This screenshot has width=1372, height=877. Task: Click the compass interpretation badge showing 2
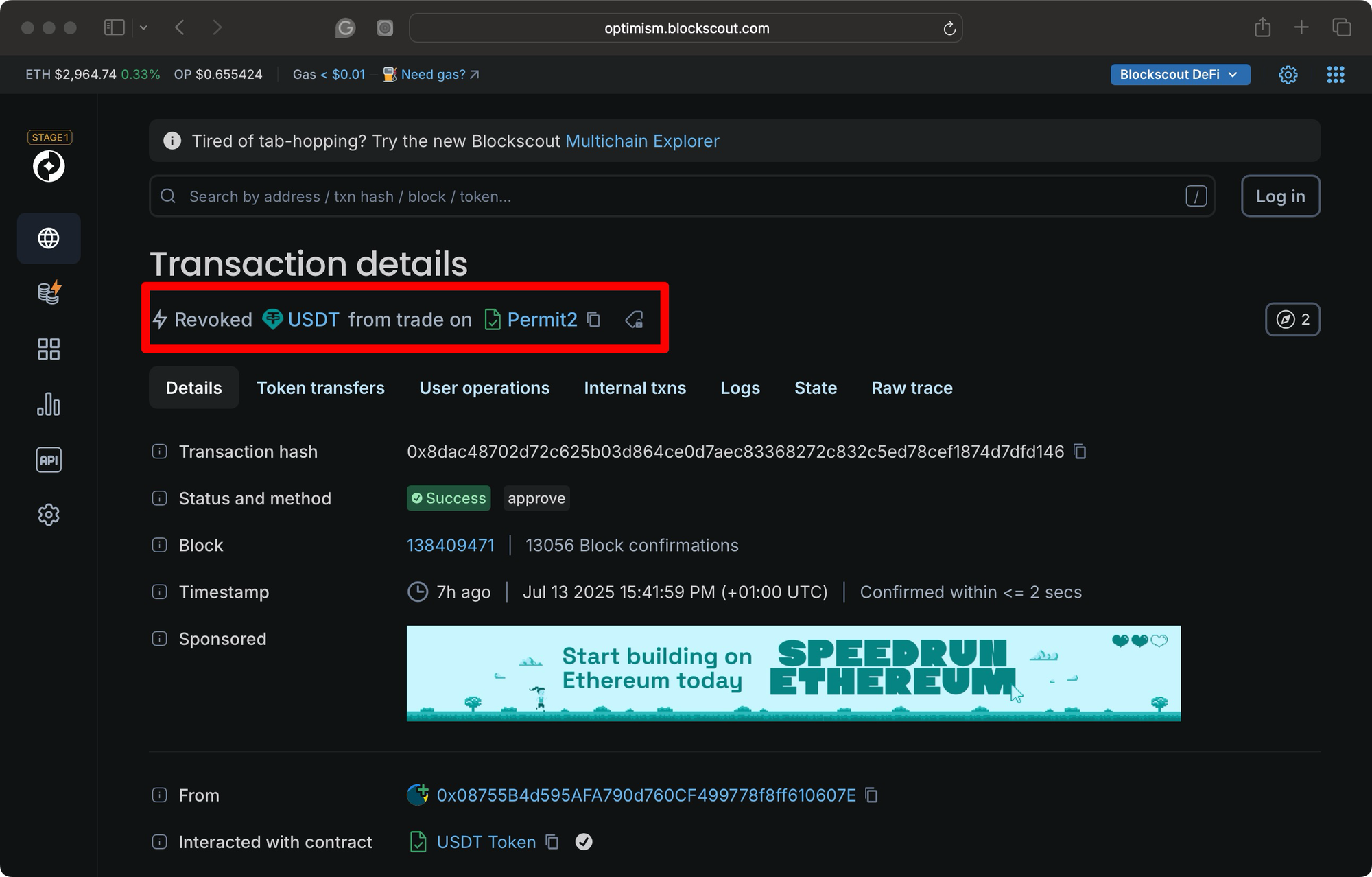point(1292,319)
